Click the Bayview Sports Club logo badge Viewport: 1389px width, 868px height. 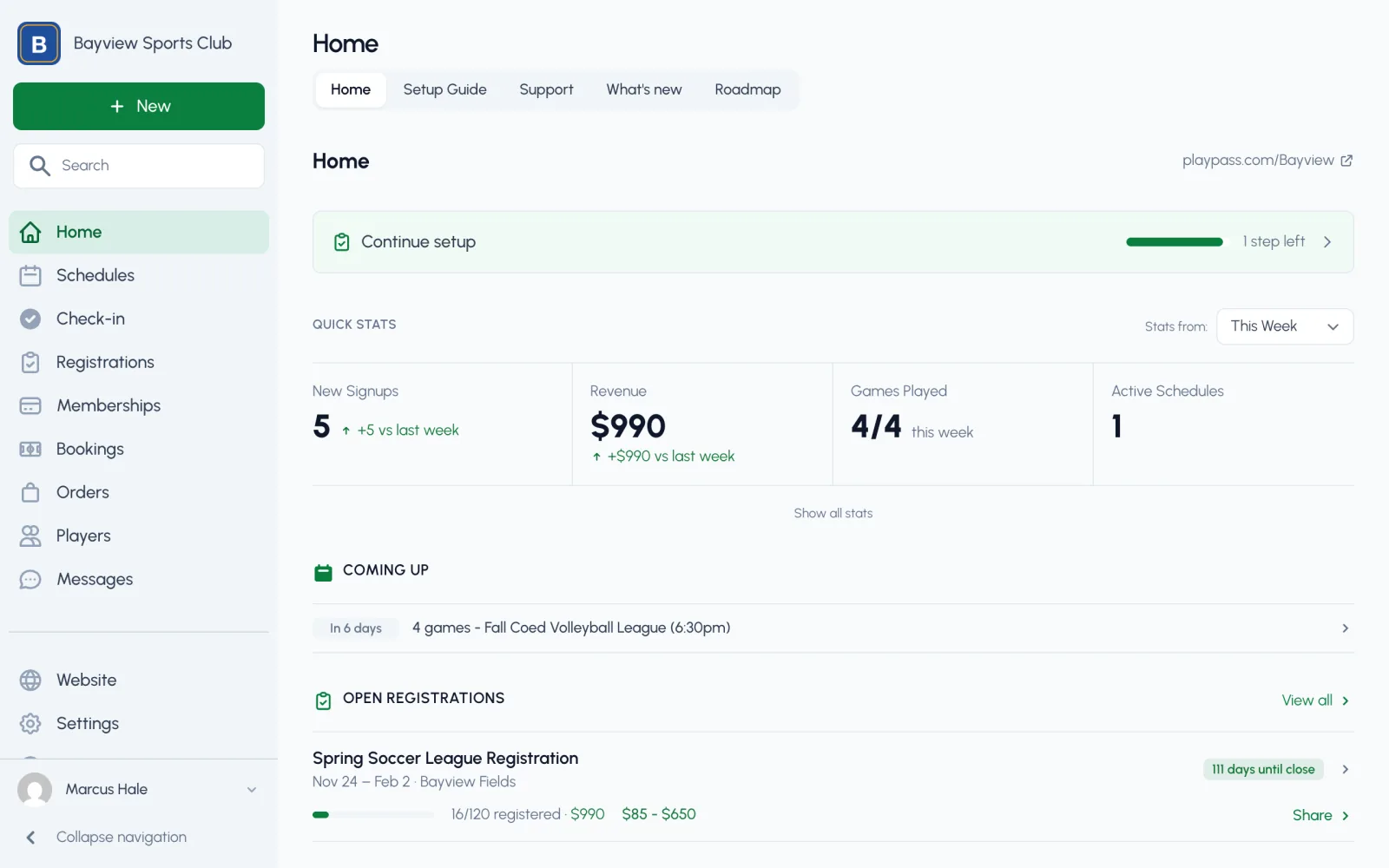pos(39,43)
